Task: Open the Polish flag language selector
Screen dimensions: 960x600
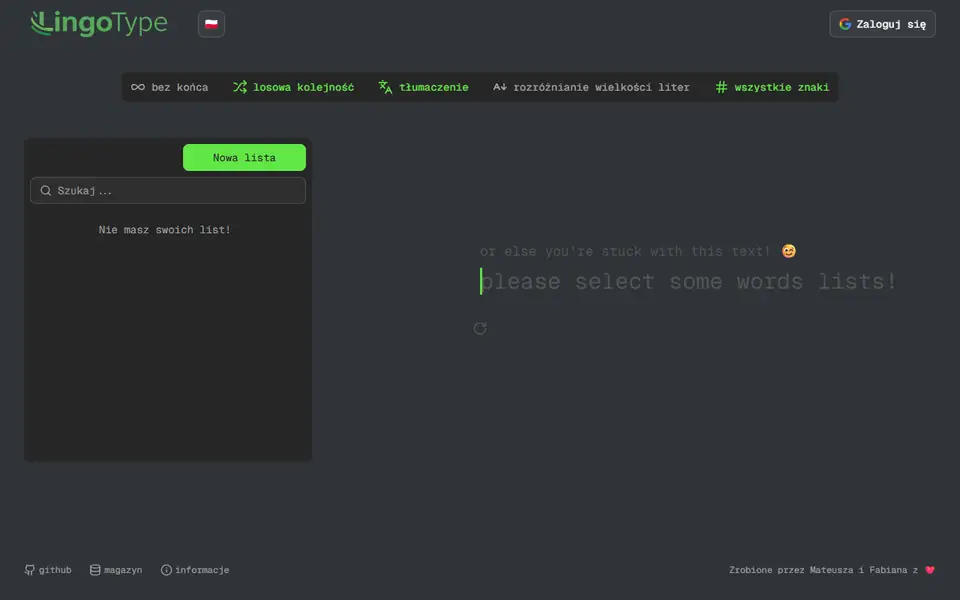Action: point(211,24)
